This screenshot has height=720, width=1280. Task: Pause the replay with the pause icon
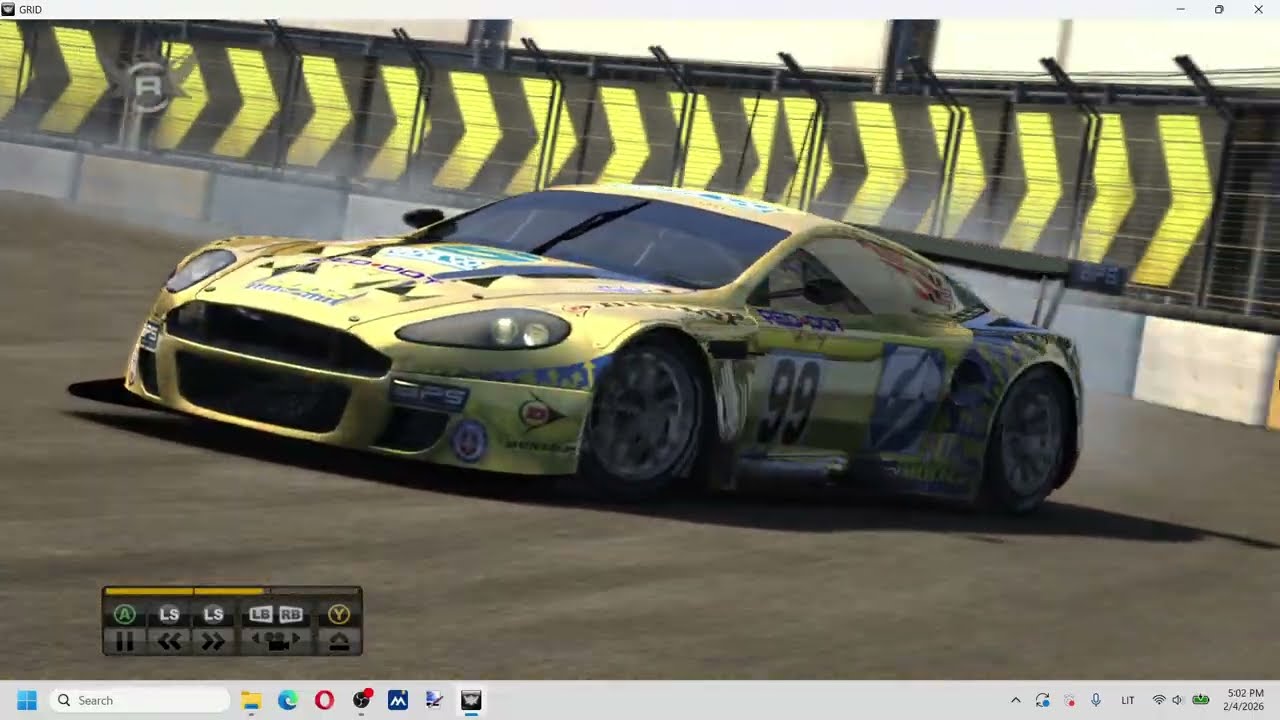(x=125, y=642)
